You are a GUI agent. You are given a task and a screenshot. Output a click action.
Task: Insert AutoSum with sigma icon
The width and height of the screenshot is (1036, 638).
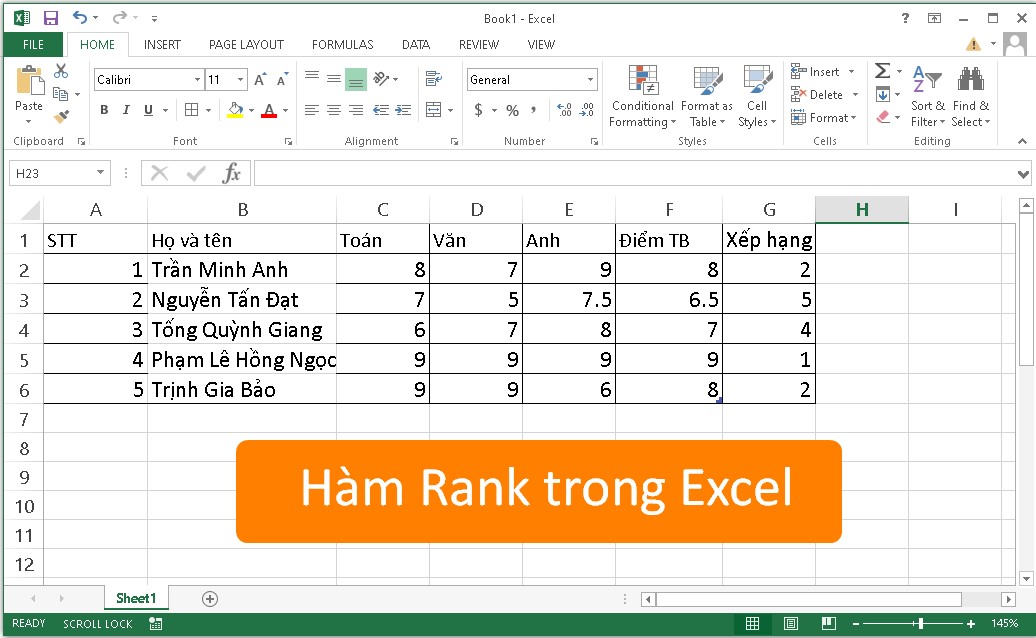click(x=883, y=71)
